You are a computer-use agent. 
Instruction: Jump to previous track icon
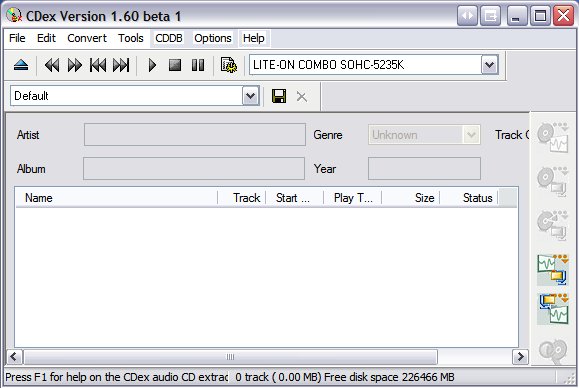pyautogui.click(x=98, y=65)
